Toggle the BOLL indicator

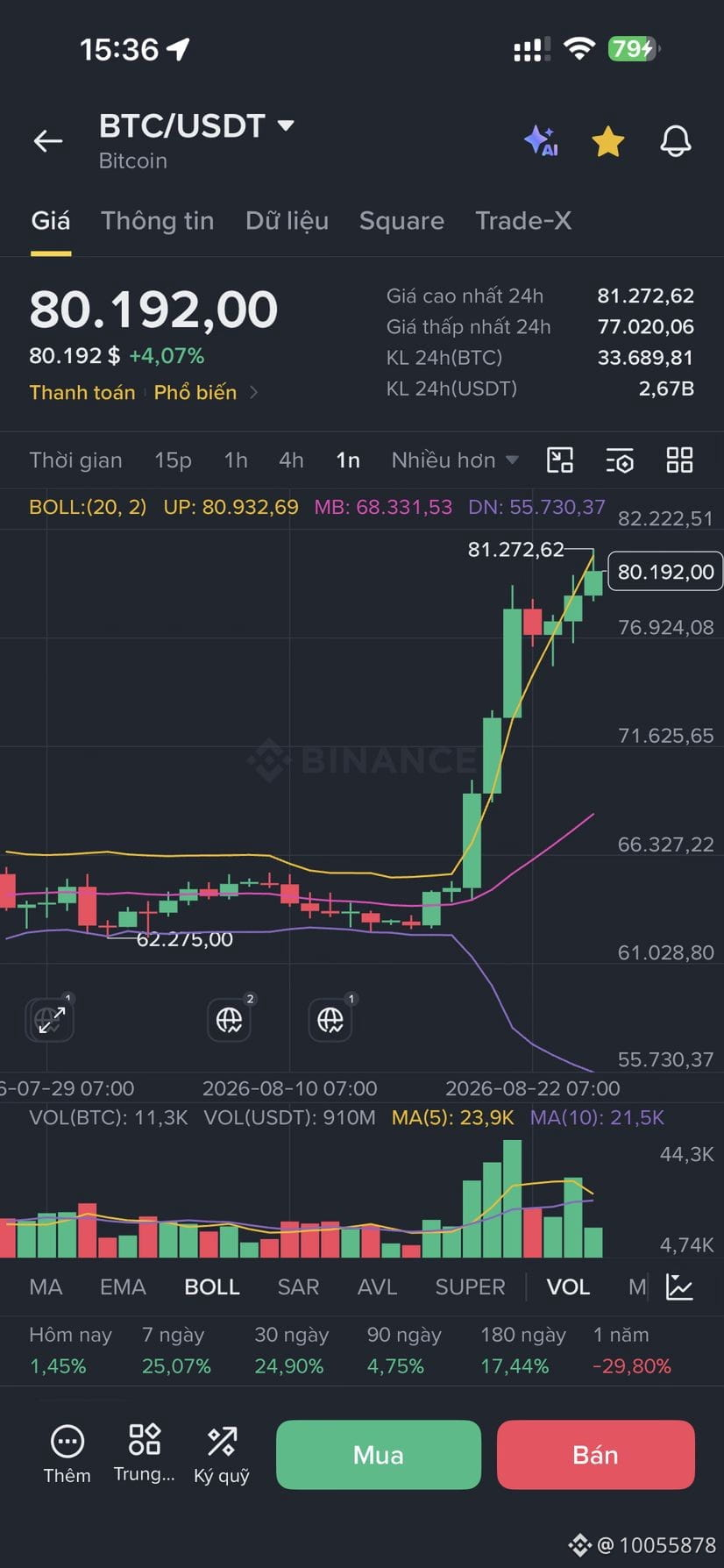[212, 1286]
